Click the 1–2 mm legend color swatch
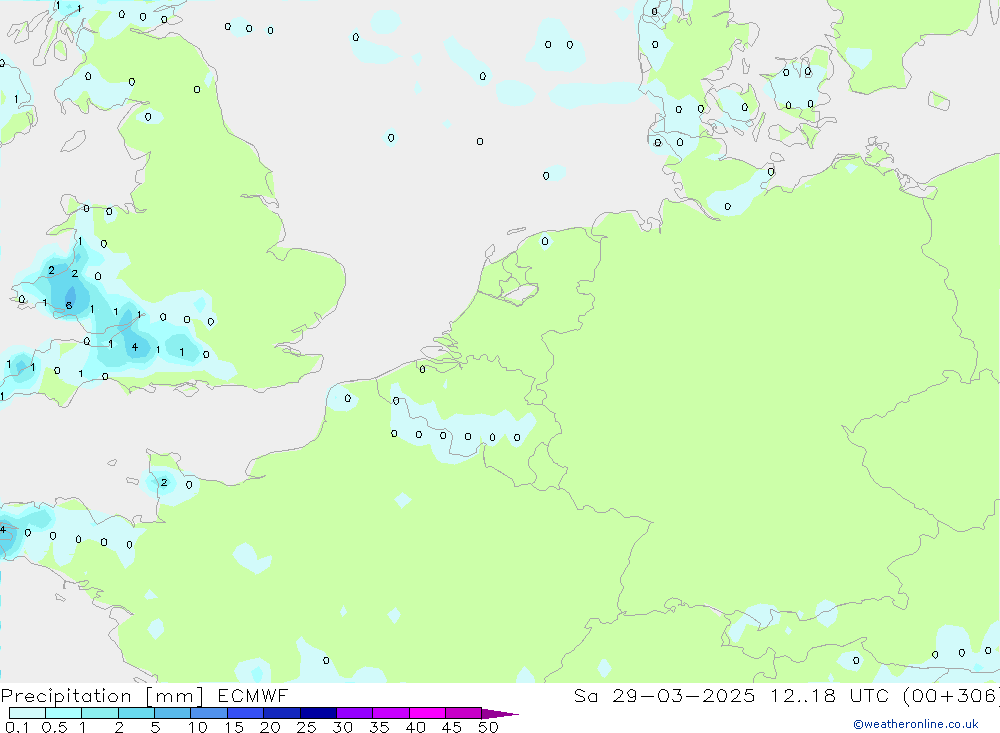Screen dimensions: 1000x733 click(100, 713)
